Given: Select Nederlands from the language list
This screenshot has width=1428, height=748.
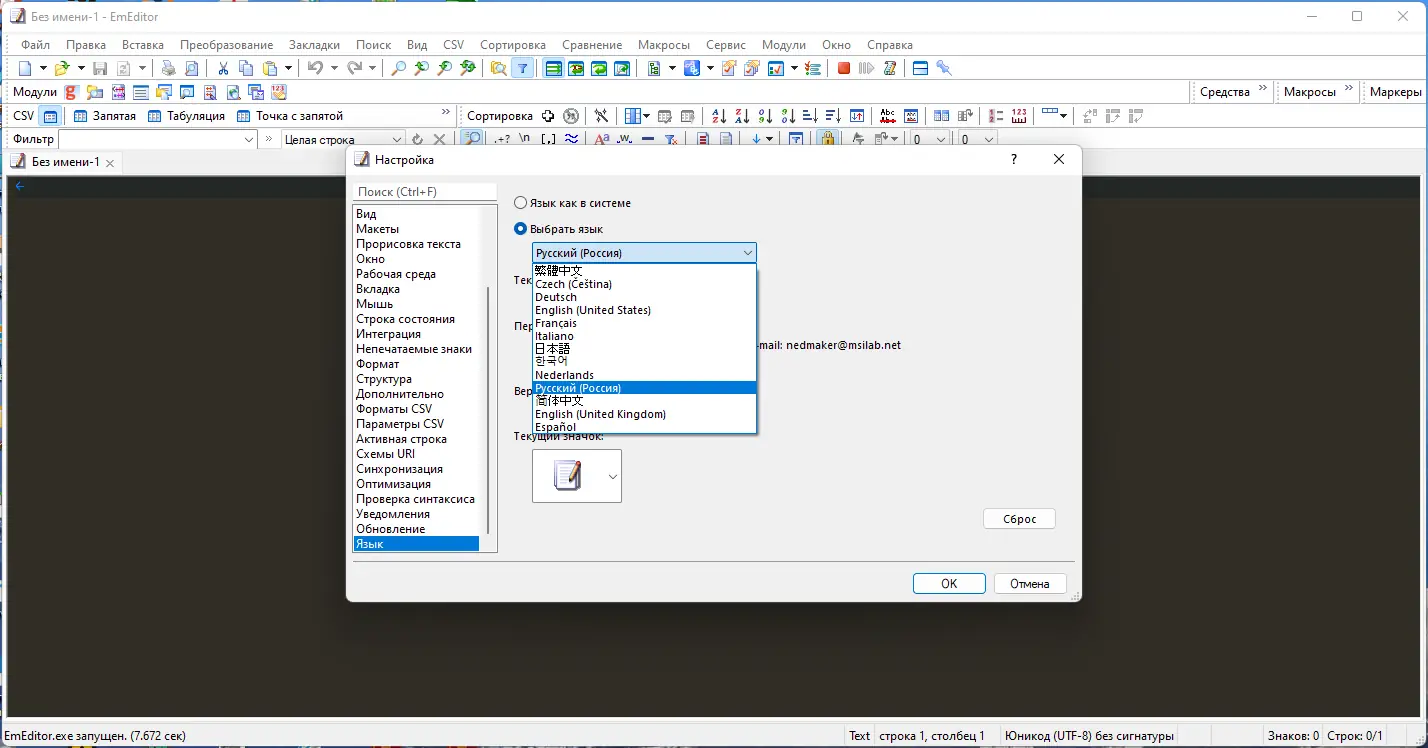Looking at the screenshot, I should pyautogui.click(x=644, y=375).
